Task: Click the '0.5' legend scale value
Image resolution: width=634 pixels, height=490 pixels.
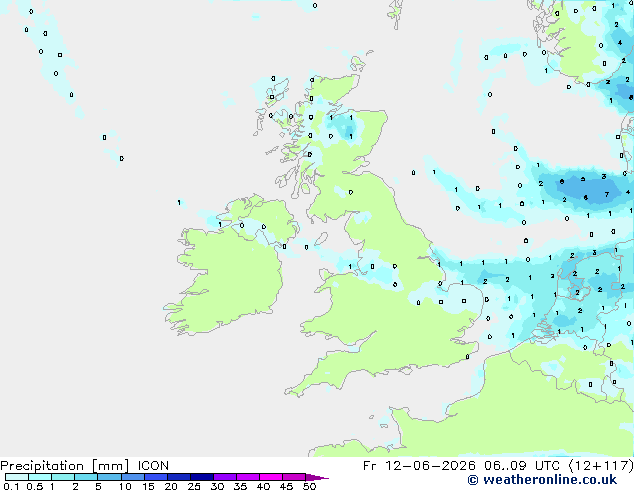Action: [35, 486]
